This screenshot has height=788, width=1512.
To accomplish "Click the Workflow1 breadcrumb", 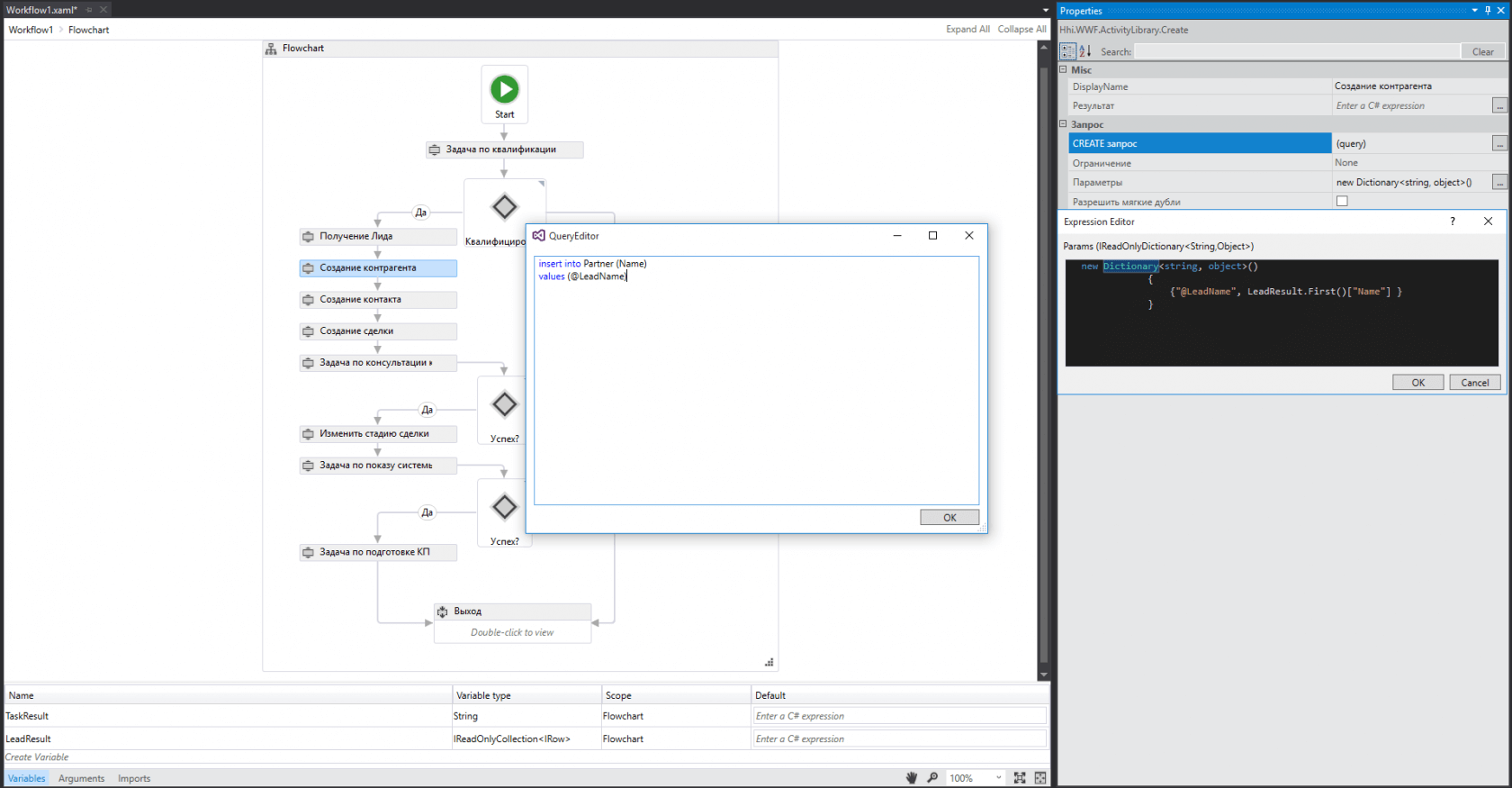I will pyautogui.click(x=31, y=30).
